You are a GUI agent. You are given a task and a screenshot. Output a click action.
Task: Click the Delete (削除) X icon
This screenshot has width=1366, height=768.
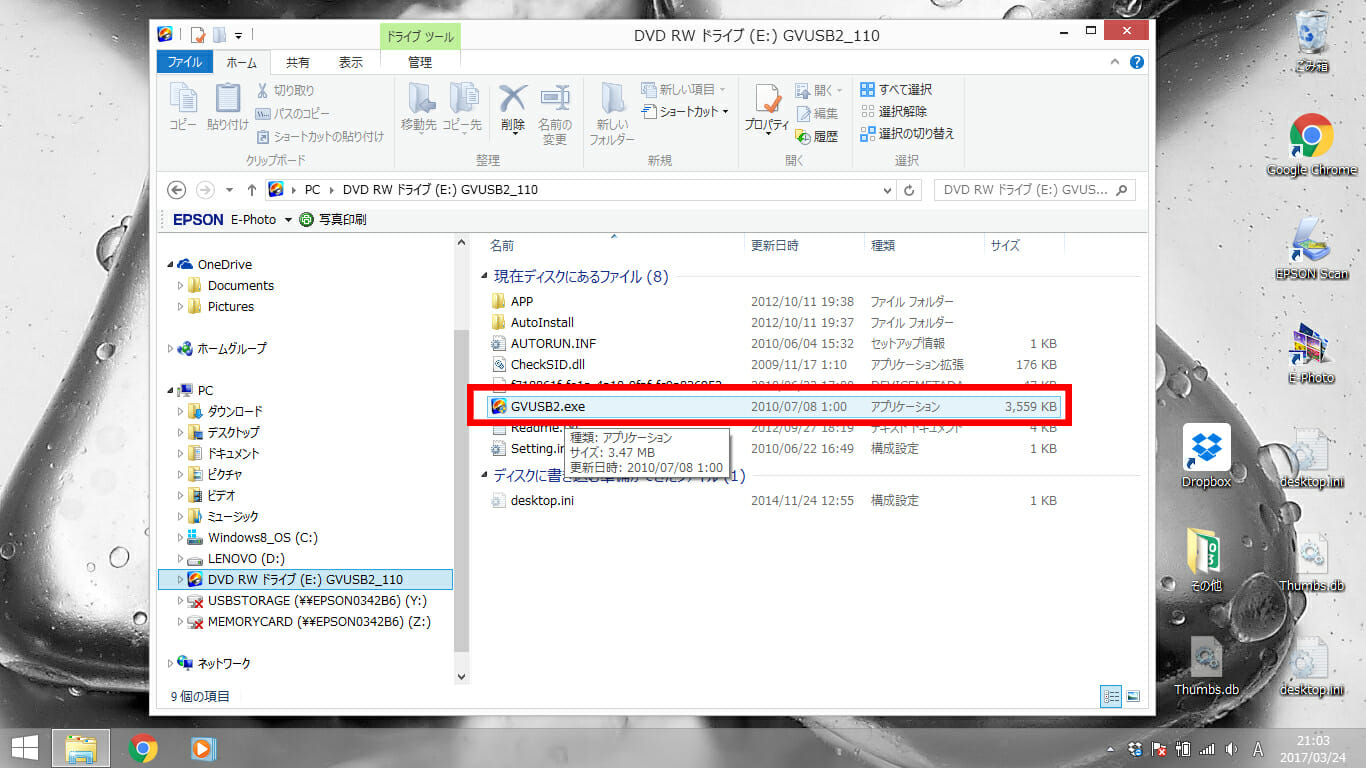pyautogui.click(x=513, y=107)
